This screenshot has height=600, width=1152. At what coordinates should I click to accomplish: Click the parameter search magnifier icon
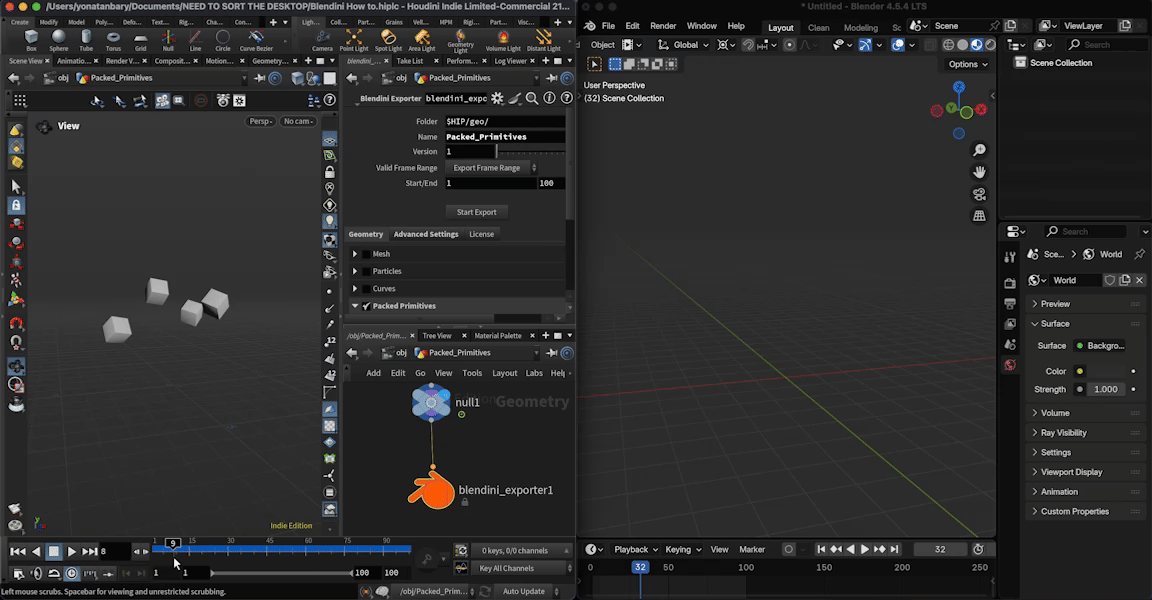[532, 98]
